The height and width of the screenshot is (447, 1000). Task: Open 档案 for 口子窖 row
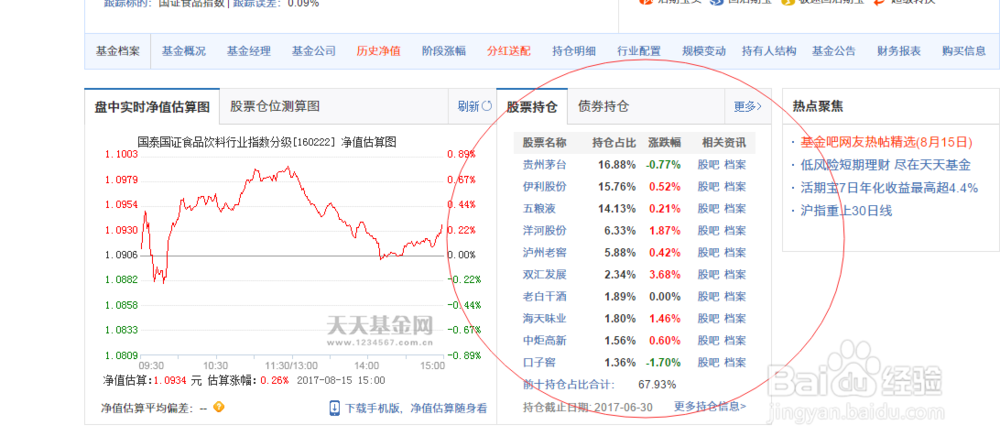click(735, 362)
